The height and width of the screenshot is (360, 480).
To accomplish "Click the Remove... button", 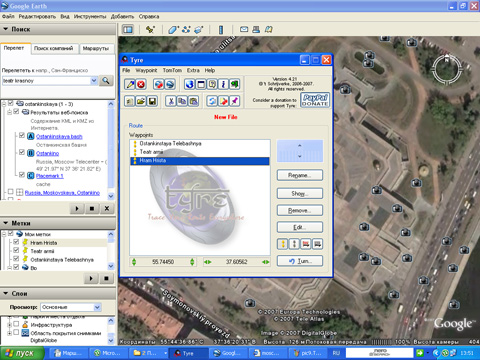I will 300,210.
